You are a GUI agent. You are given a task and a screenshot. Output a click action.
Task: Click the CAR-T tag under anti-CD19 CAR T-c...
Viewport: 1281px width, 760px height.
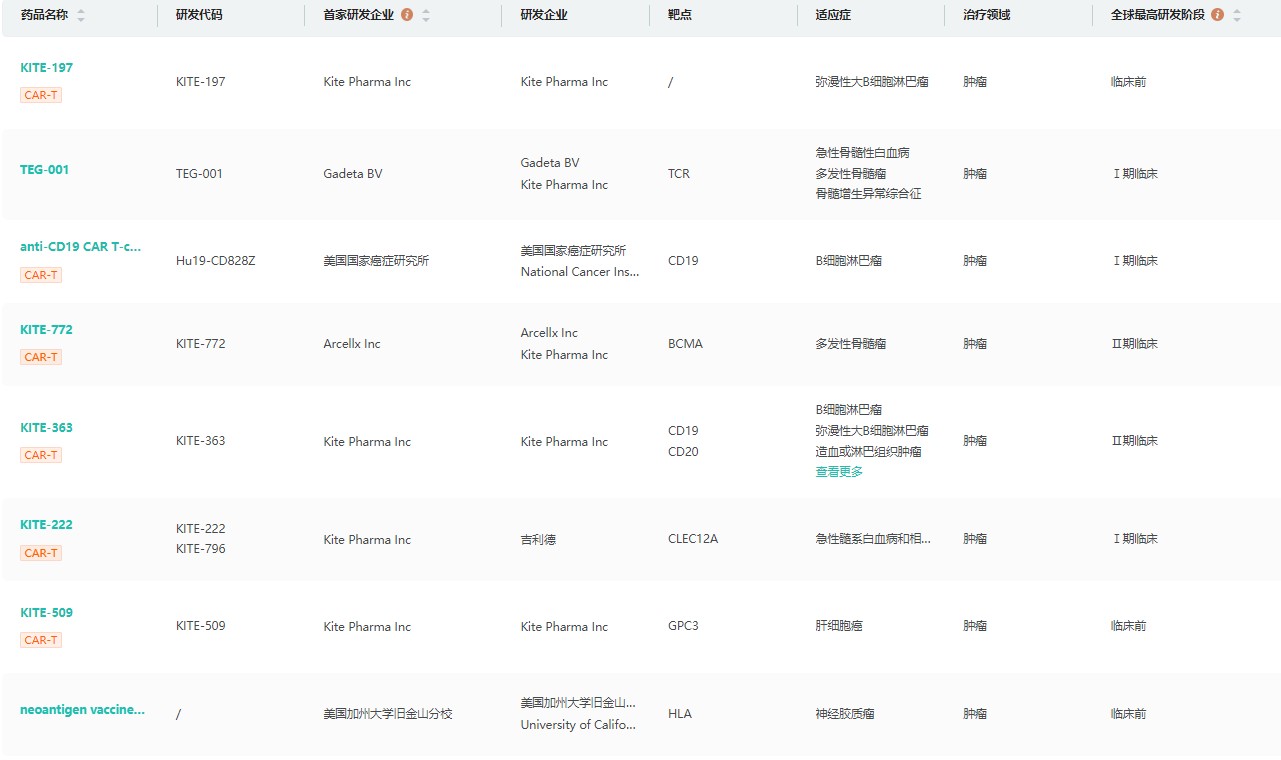[41, 275]
